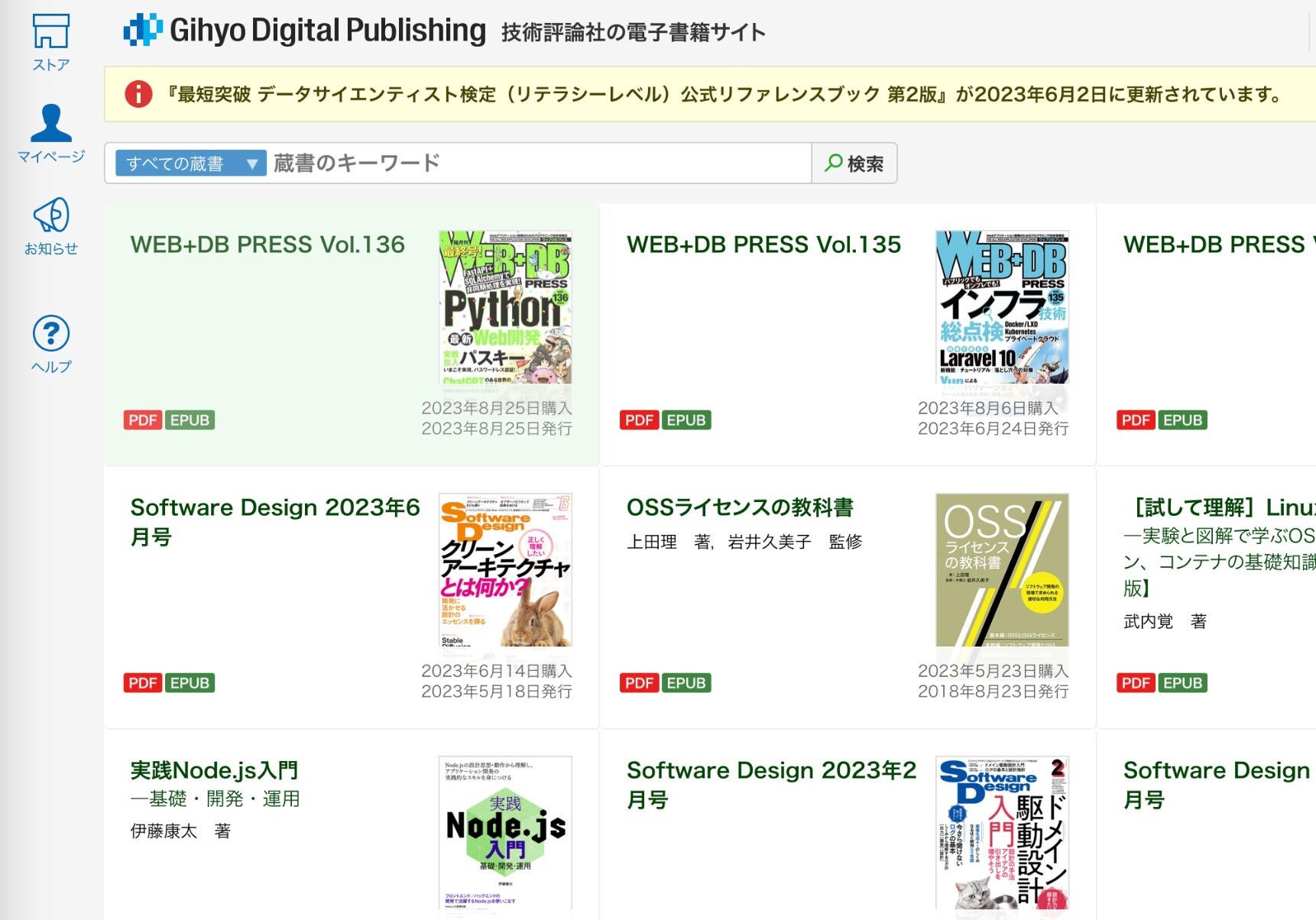Open the WEB+DB PRESS Vol.136 title link
This screenshot has height=920, width=1316.
[267, 245]
